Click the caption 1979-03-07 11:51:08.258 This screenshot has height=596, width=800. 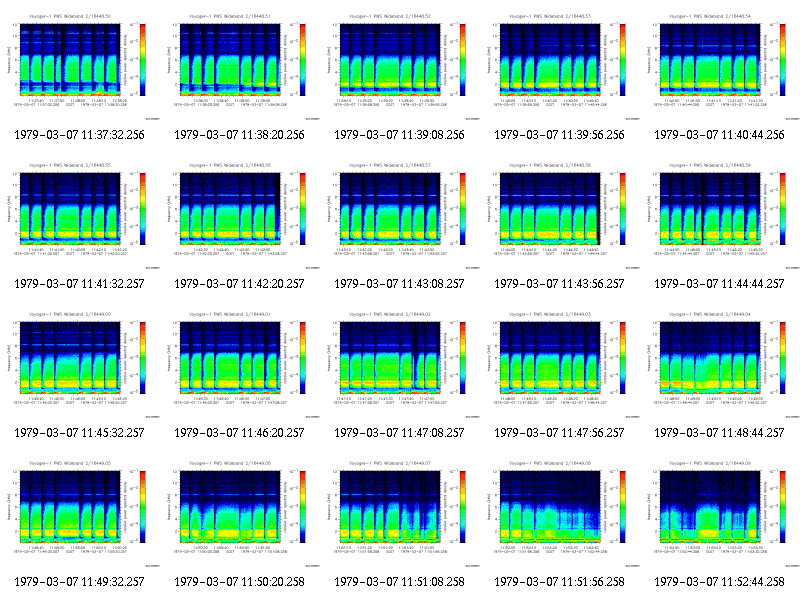[399, 582]
